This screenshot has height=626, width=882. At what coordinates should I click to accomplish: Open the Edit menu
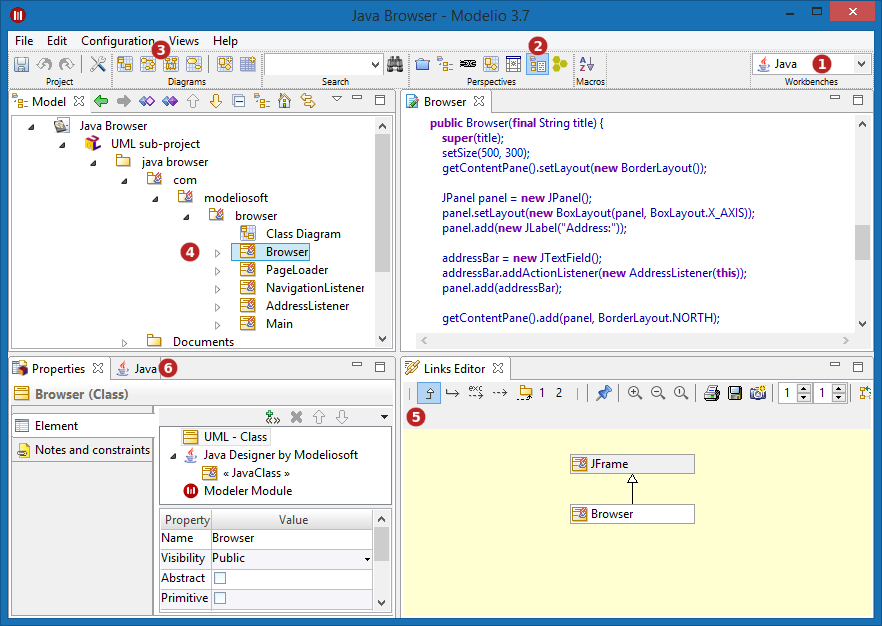pyautogui.click(x=57, y=40)
